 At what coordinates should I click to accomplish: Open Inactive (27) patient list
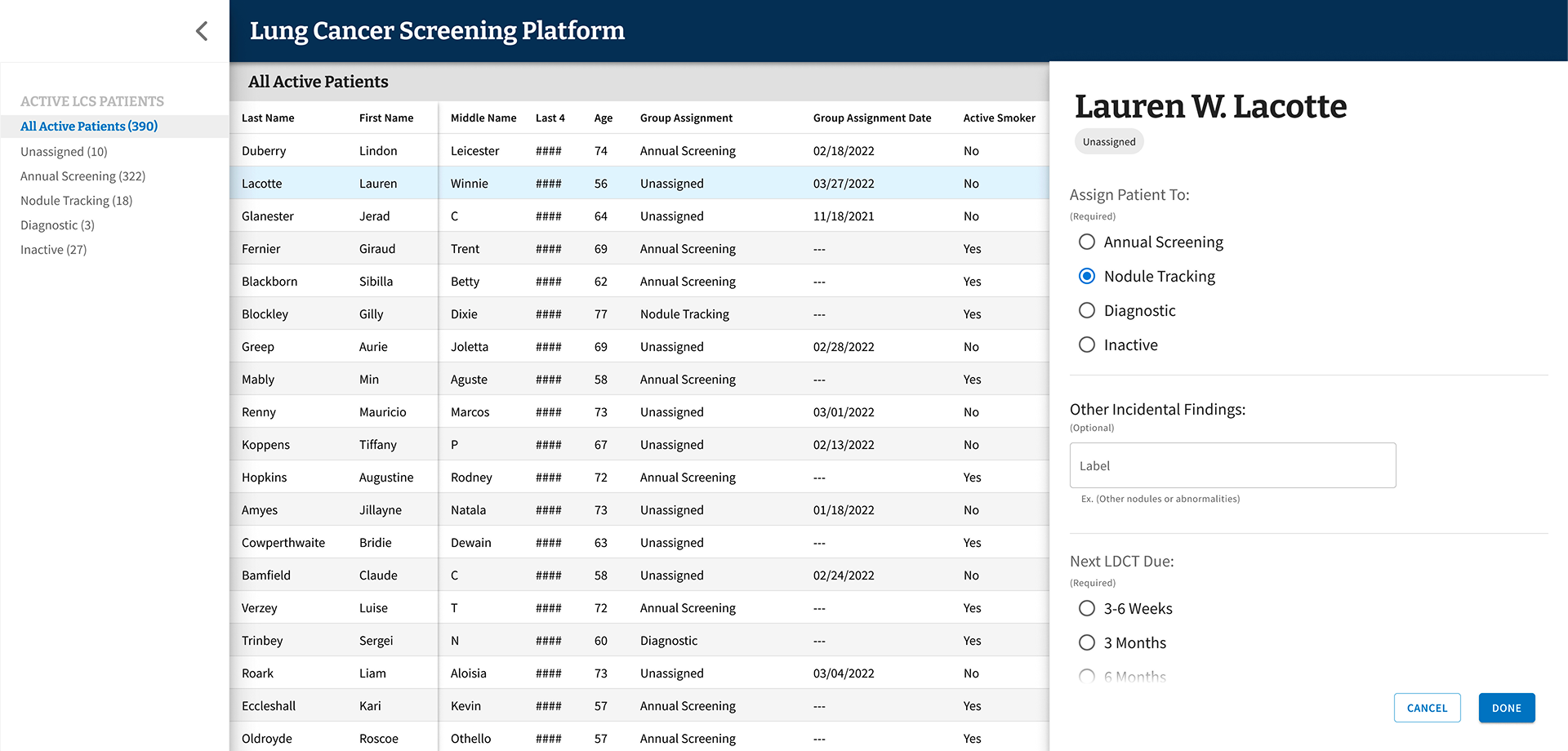click(53, 250)
